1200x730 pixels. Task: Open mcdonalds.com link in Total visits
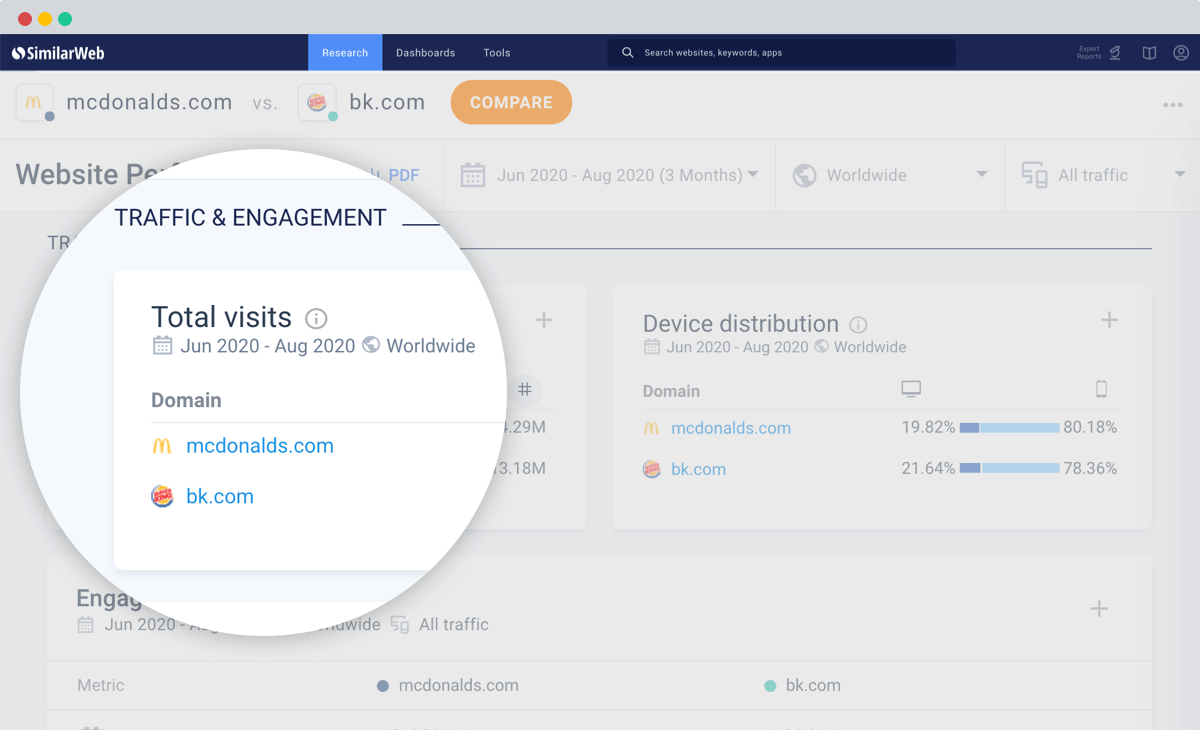pyautogui.click(x=260, y=446)
